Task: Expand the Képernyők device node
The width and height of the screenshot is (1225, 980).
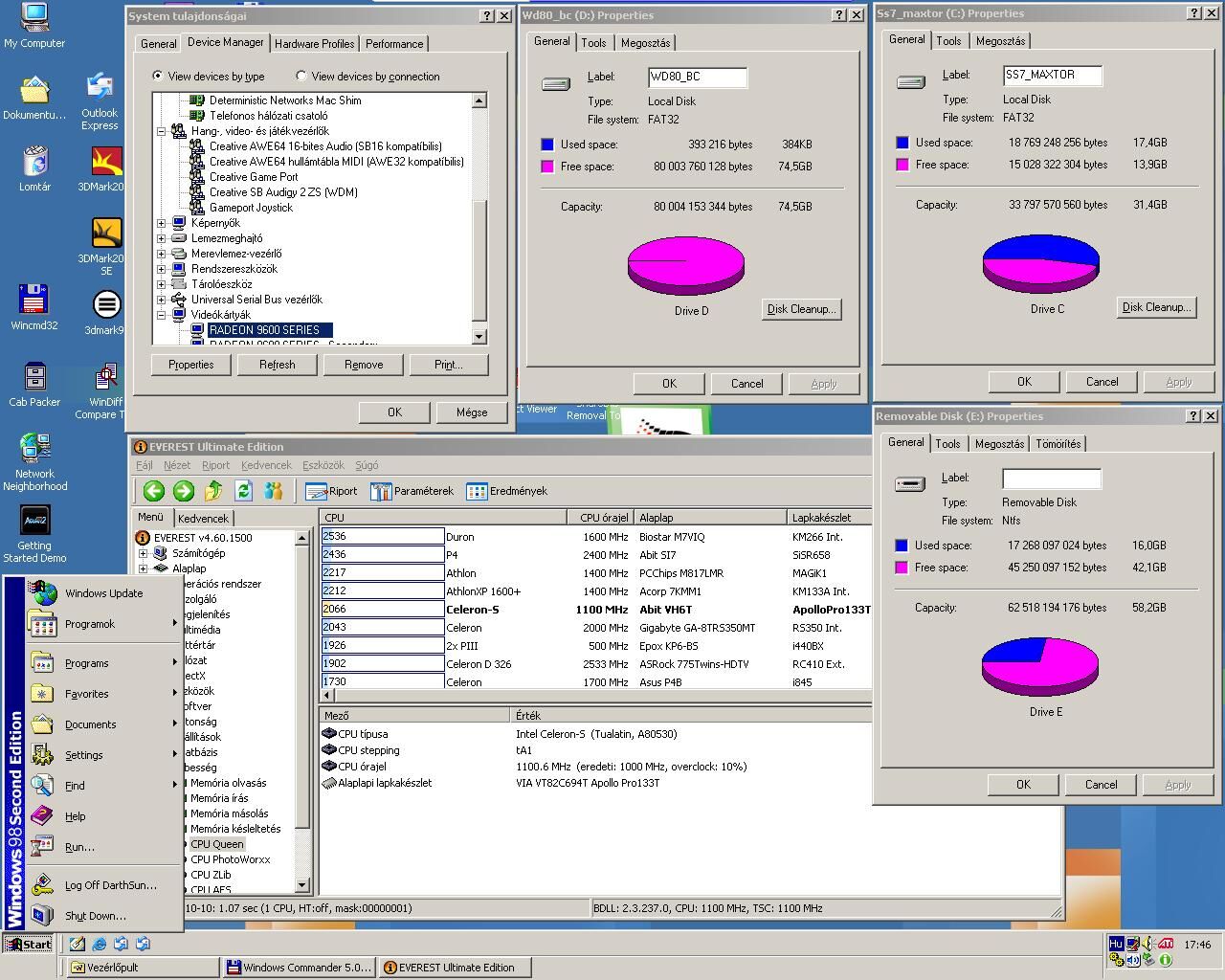Action: pyautogui.click(x=161, y=223)
